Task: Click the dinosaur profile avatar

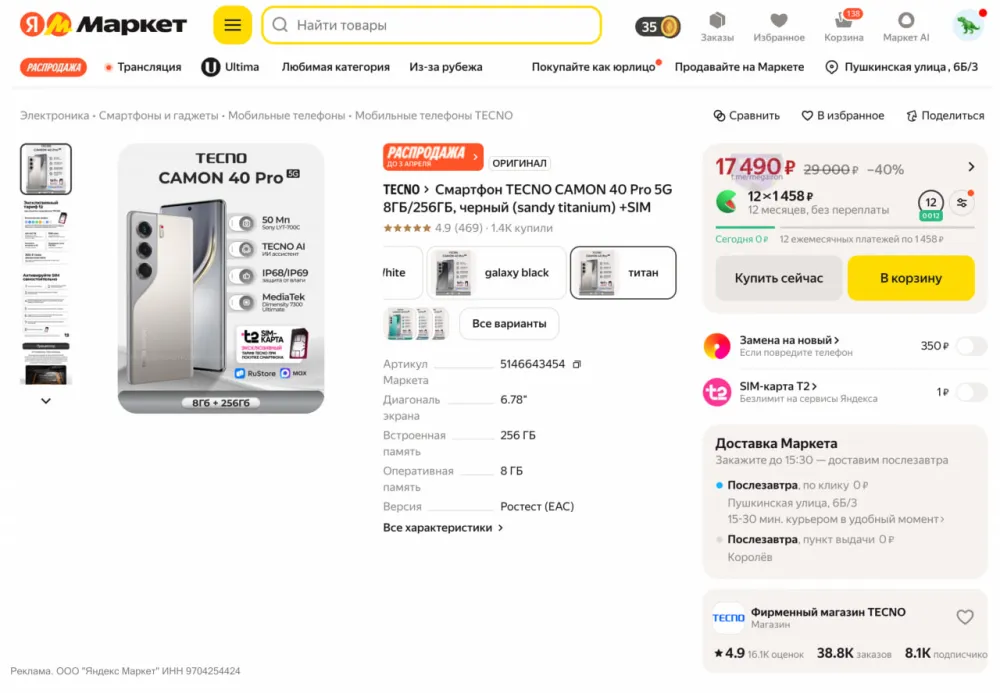Action: pyautogui.click(x=968, y=26)
